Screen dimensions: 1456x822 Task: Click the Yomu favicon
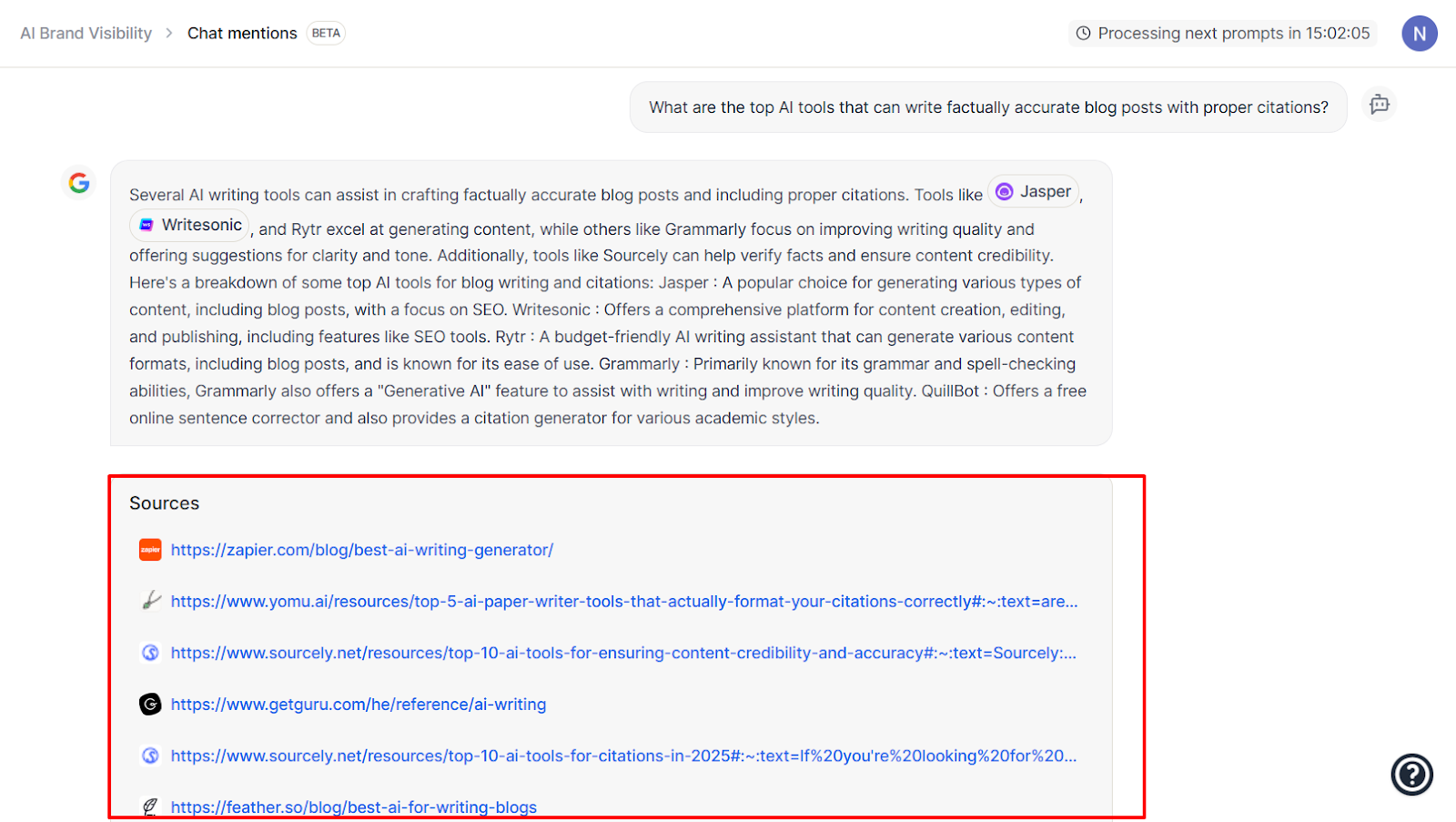pyautogui.click(x=151, y=601)
